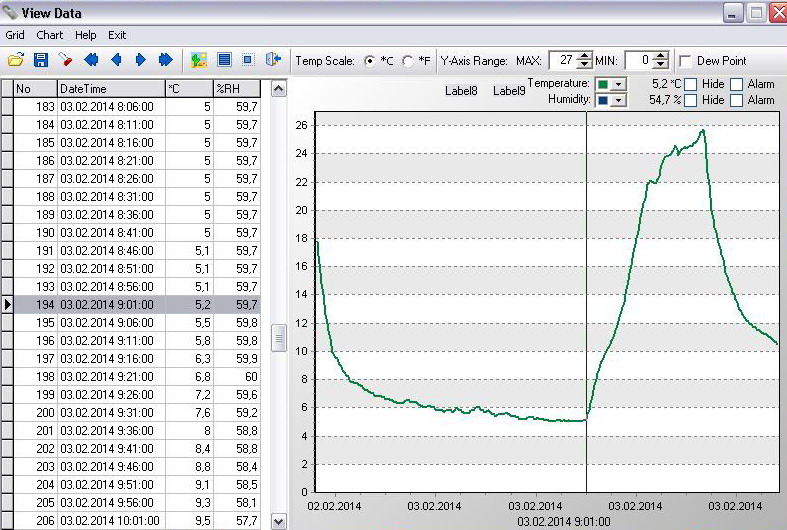Jump to first record with double-left arrow
The height and width of the screenshot is (530, 787).
tap(91, 60)
